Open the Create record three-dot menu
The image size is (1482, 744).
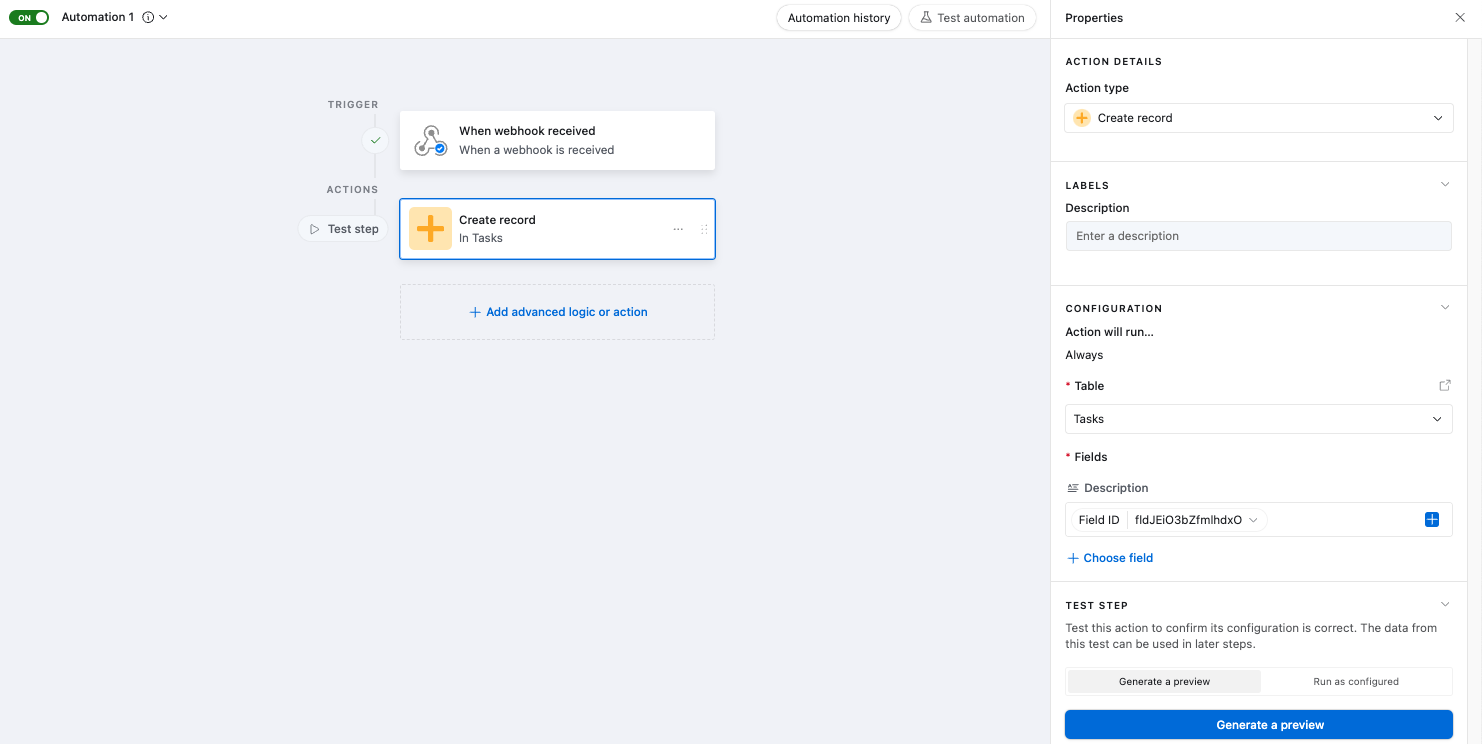pos(678,229)
